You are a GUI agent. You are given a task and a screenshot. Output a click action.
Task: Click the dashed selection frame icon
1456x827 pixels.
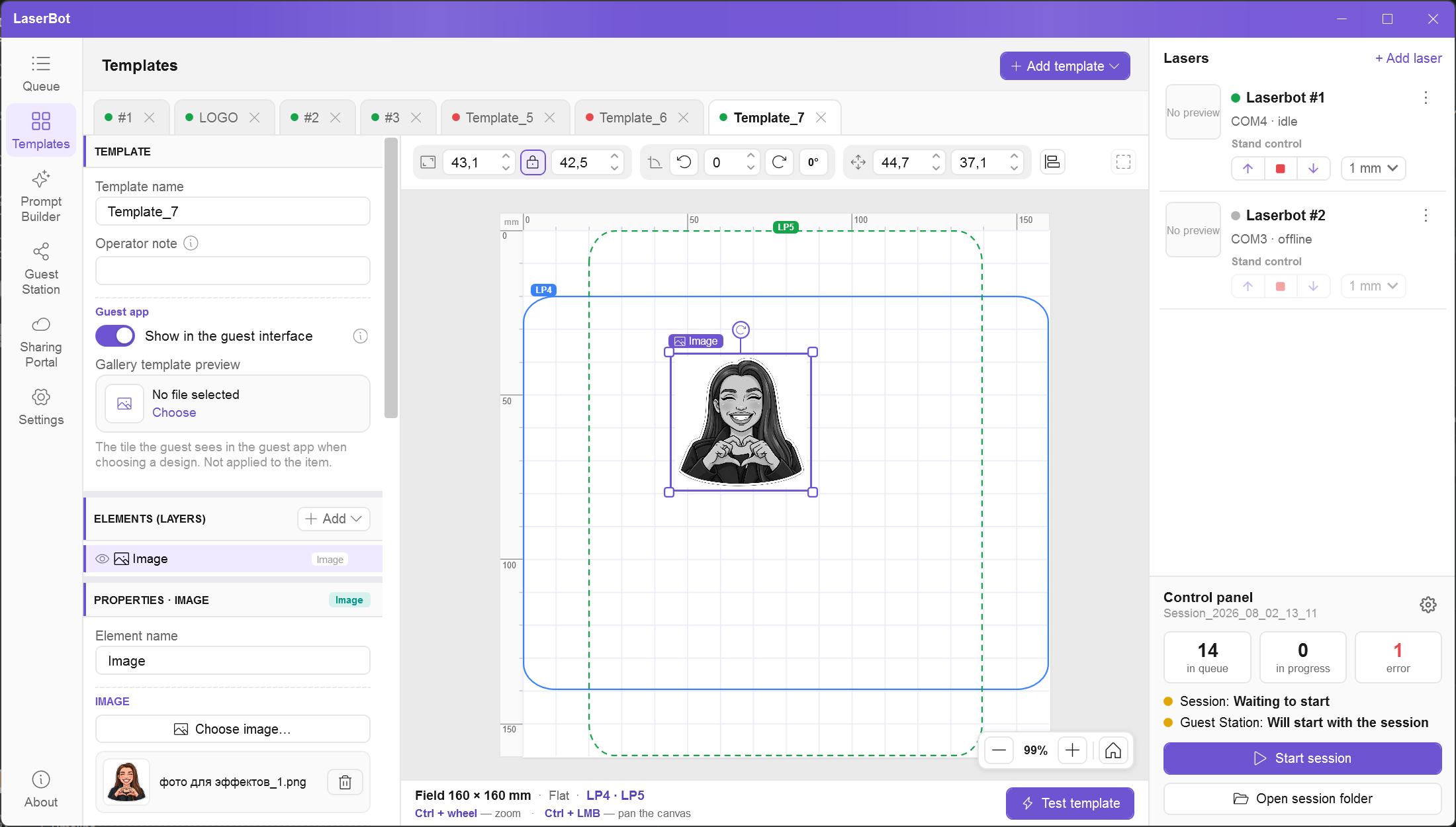coord(1123,162)
